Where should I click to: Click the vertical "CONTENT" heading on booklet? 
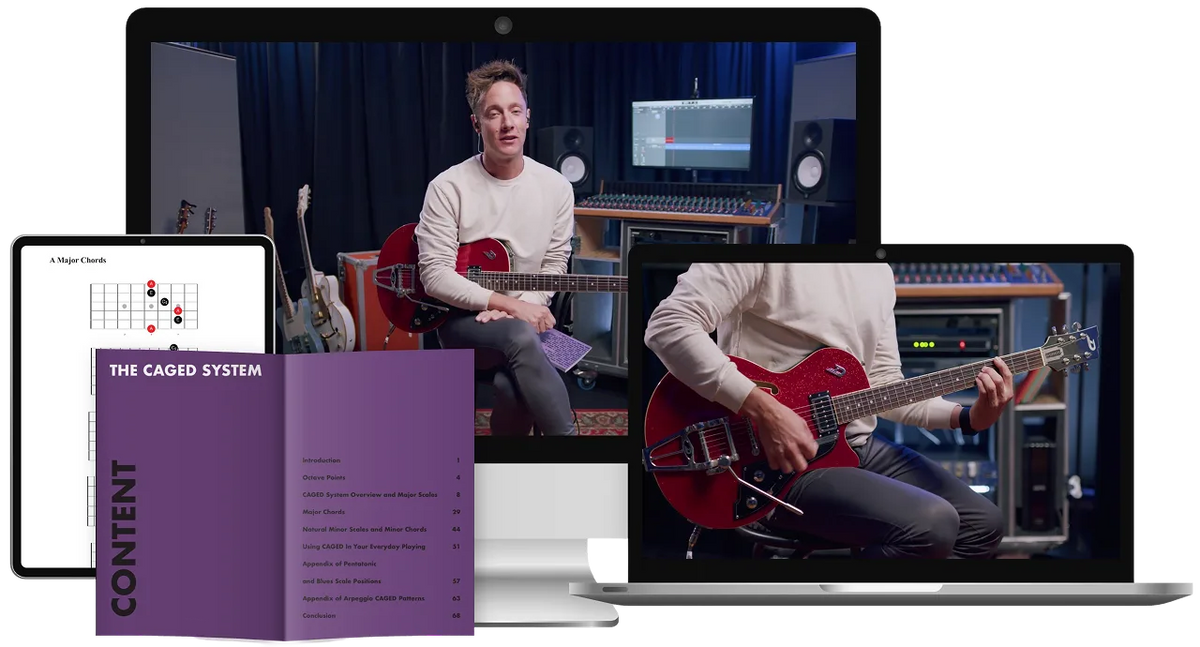tap(125, 538)
